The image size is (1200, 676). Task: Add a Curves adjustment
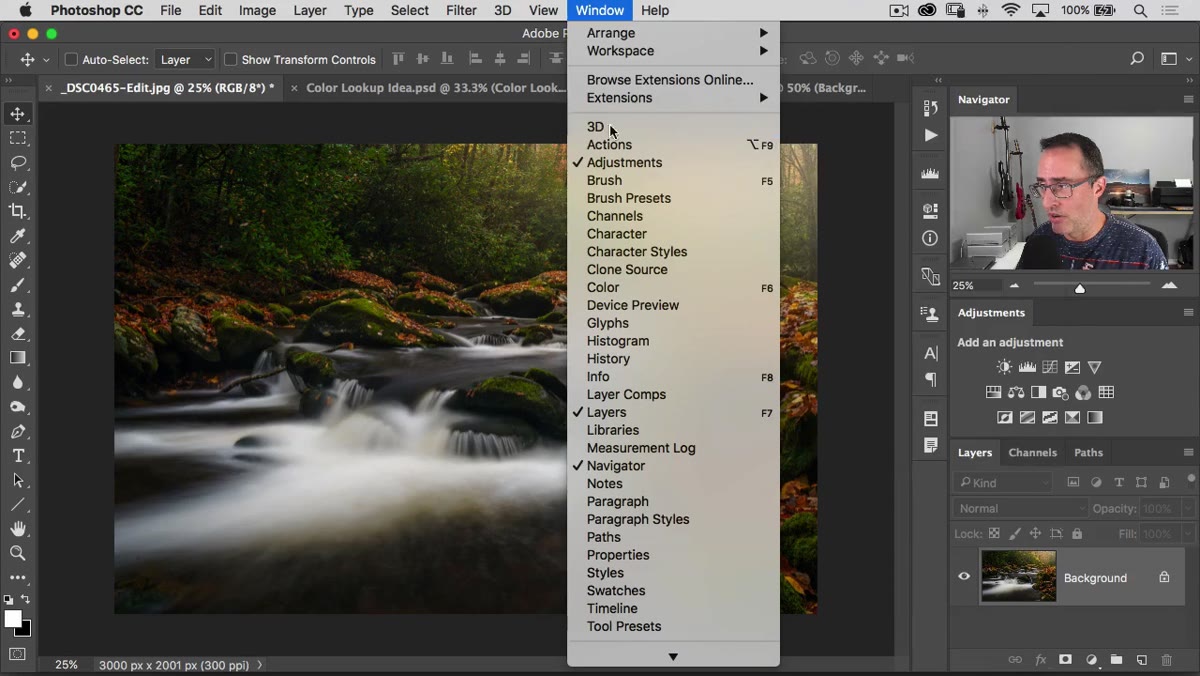(1050, 367)
